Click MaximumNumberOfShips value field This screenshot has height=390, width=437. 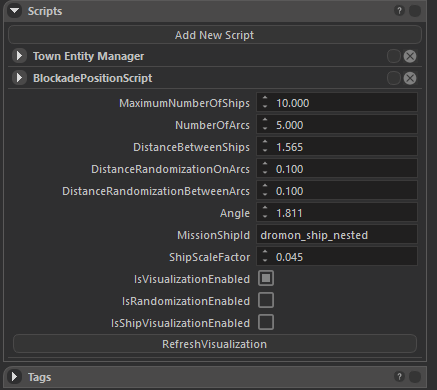[x=337, y=103]
